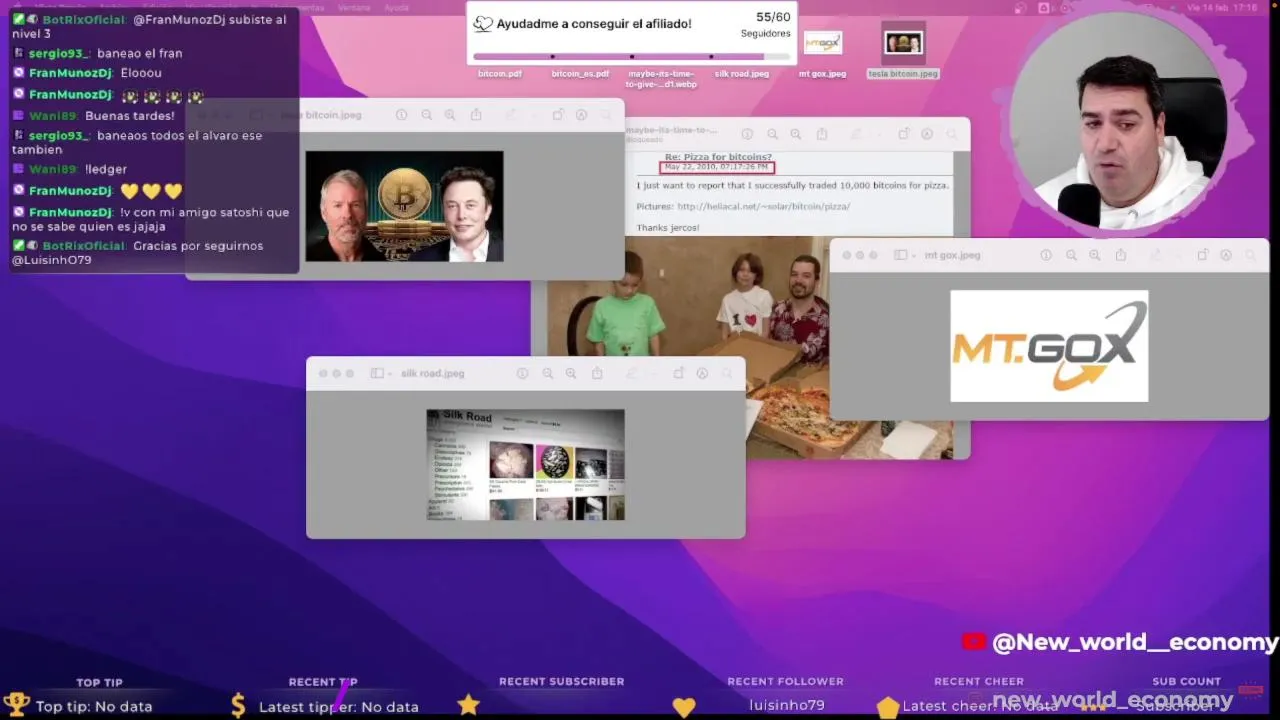This screenshot has width=1280, height=720.
Task: Click the MT.GOX logo image
Action: [x=1049, y=346]
